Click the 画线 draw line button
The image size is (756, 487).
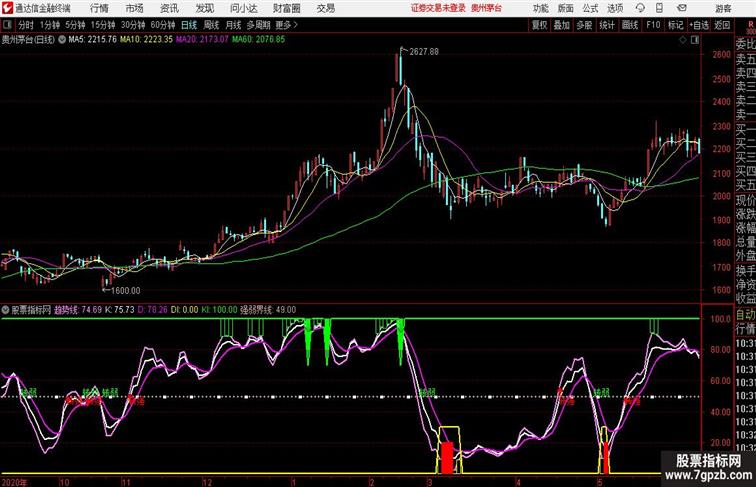[630, 25]
